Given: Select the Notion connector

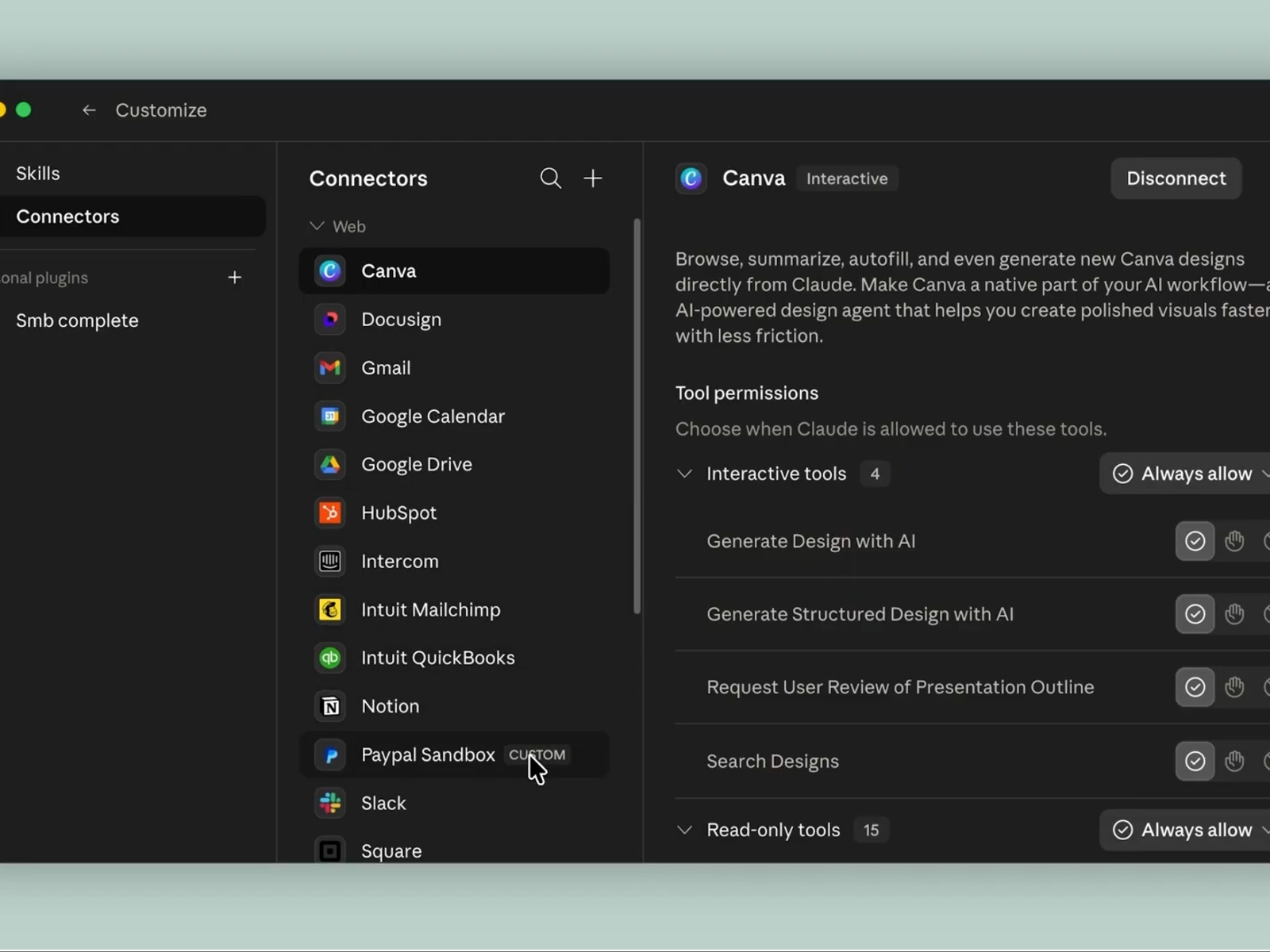Looking at the screenshot, I should click(x=454, y=707).
